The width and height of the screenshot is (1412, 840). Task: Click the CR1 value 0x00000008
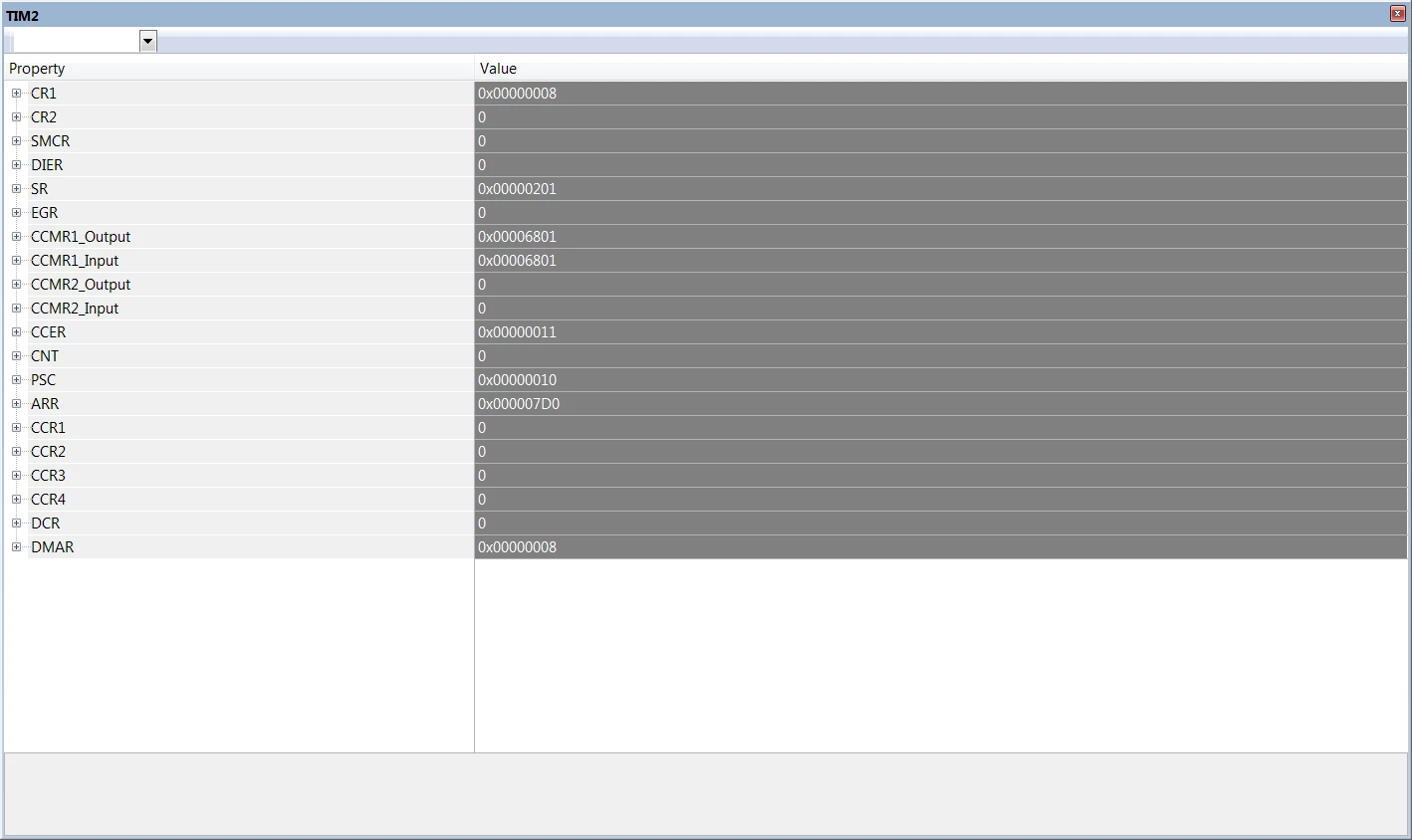coord(517,94)
